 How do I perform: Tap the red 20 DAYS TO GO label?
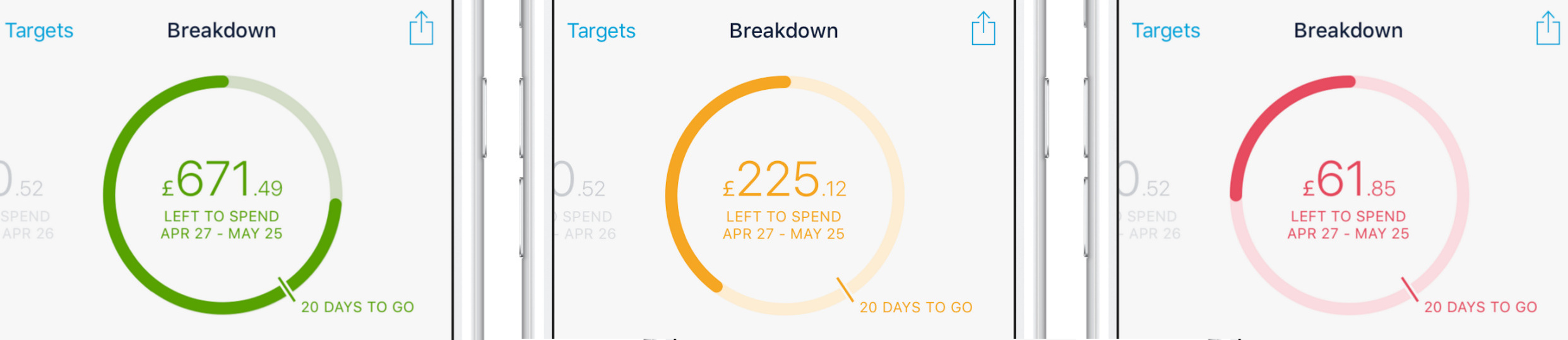1480,307
